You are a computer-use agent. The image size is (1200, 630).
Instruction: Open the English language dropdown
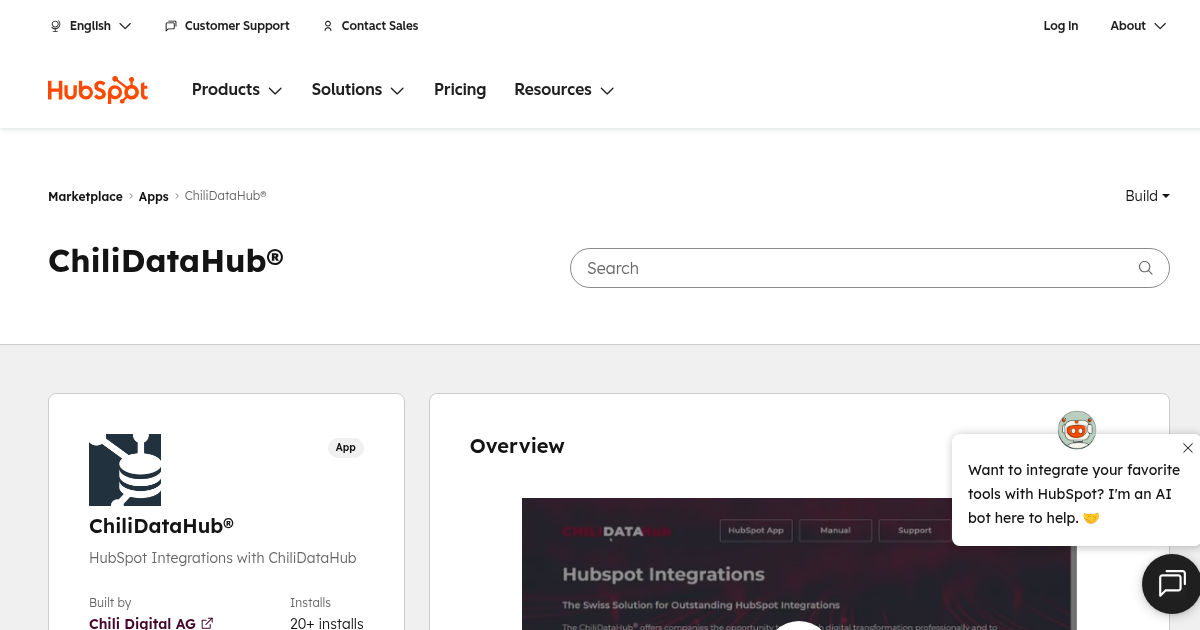click(91, 26)
